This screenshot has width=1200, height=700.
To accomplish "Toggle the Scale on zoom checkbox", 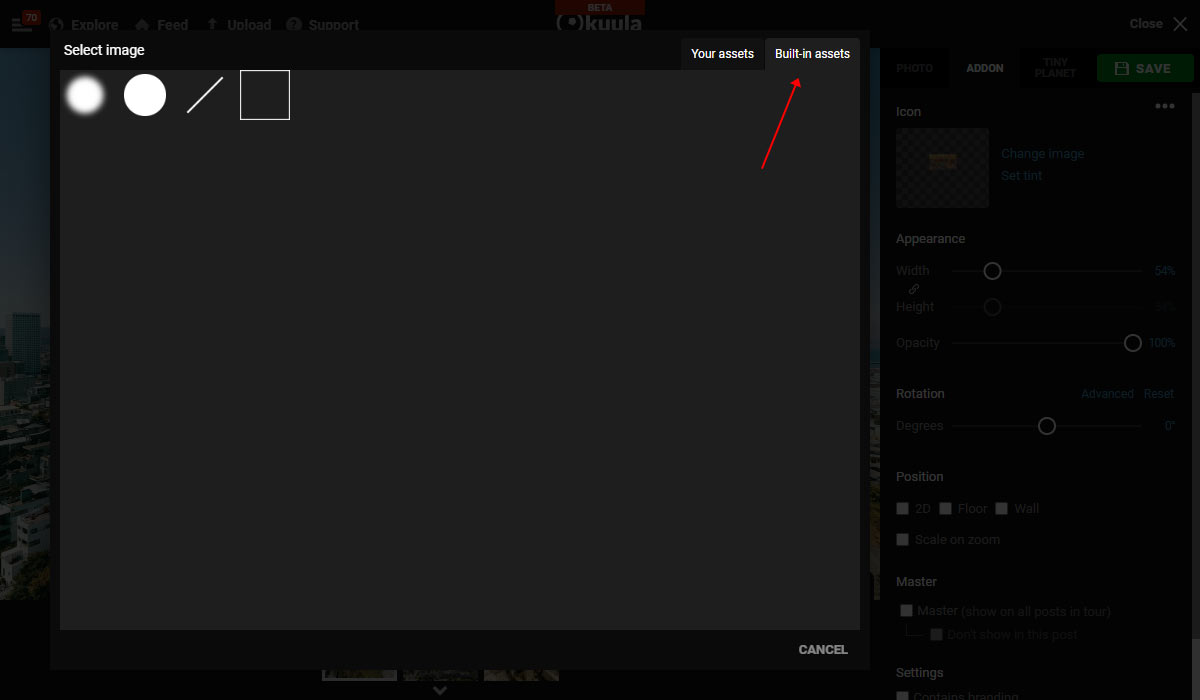I will click(902, 540).
